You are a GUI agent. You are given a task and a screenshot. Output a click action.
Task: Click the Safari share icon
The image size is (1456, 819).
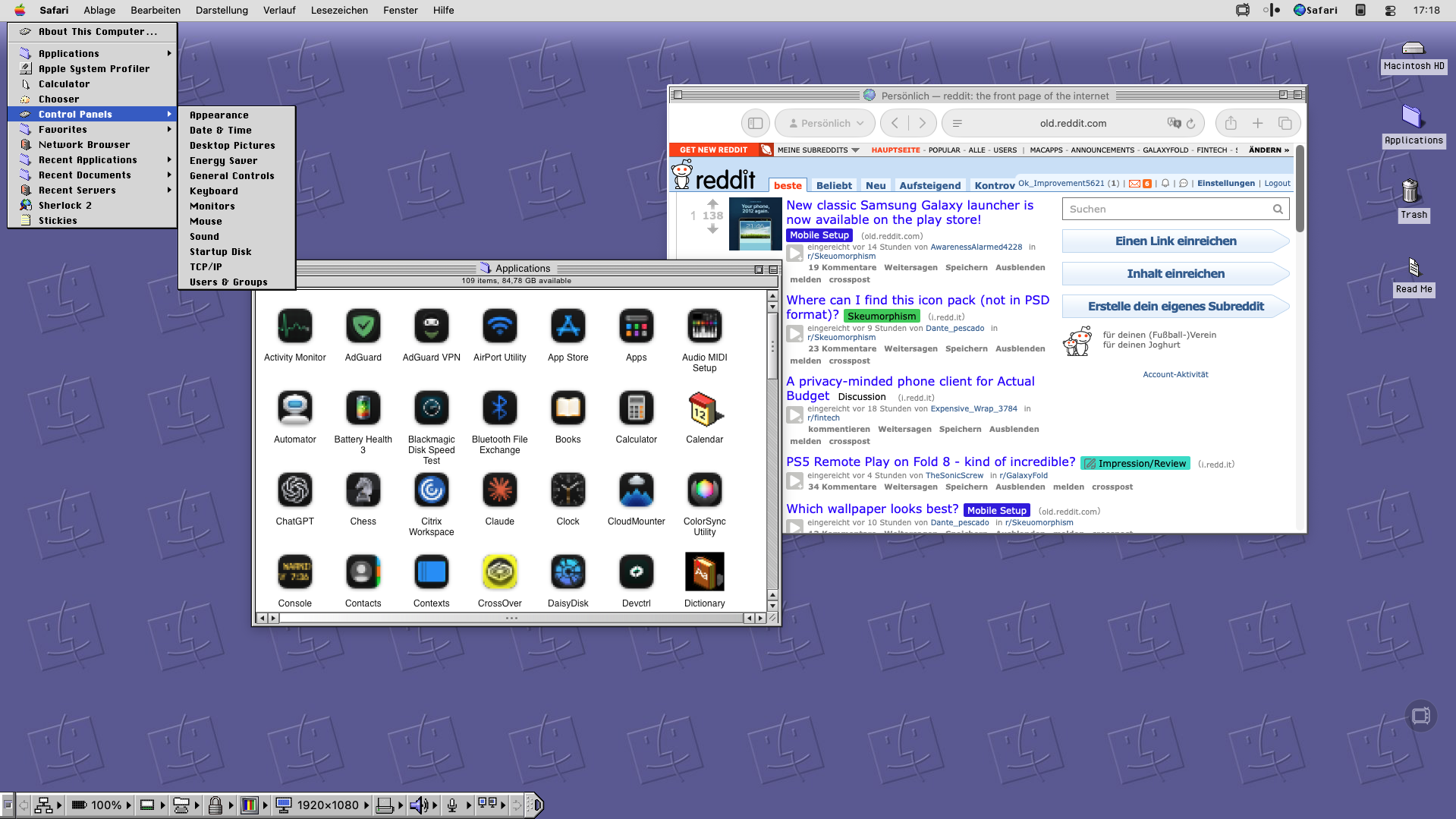1231,123
